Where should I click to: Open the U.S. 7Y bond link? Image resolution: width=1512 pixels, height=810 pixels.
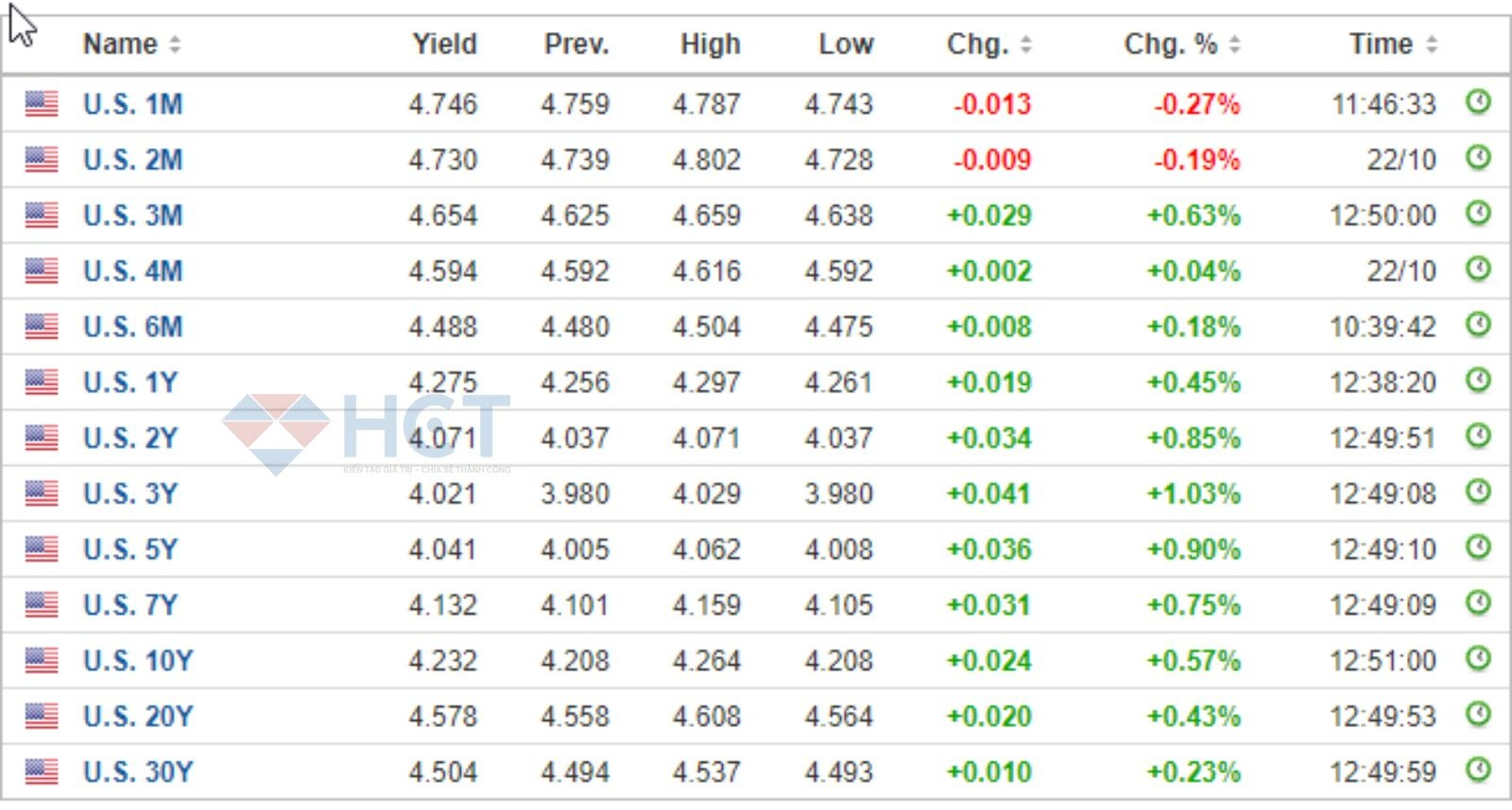130,605
